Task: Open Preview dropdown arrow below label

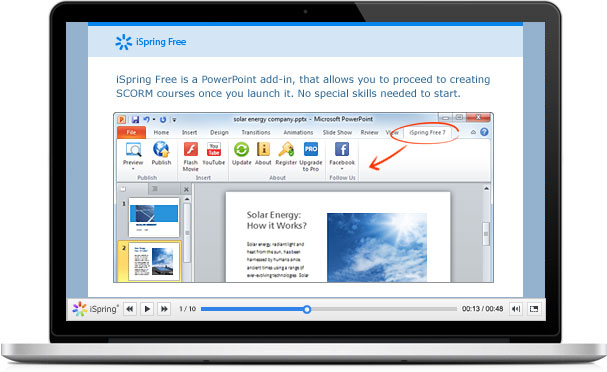Action: click(133, 169)
